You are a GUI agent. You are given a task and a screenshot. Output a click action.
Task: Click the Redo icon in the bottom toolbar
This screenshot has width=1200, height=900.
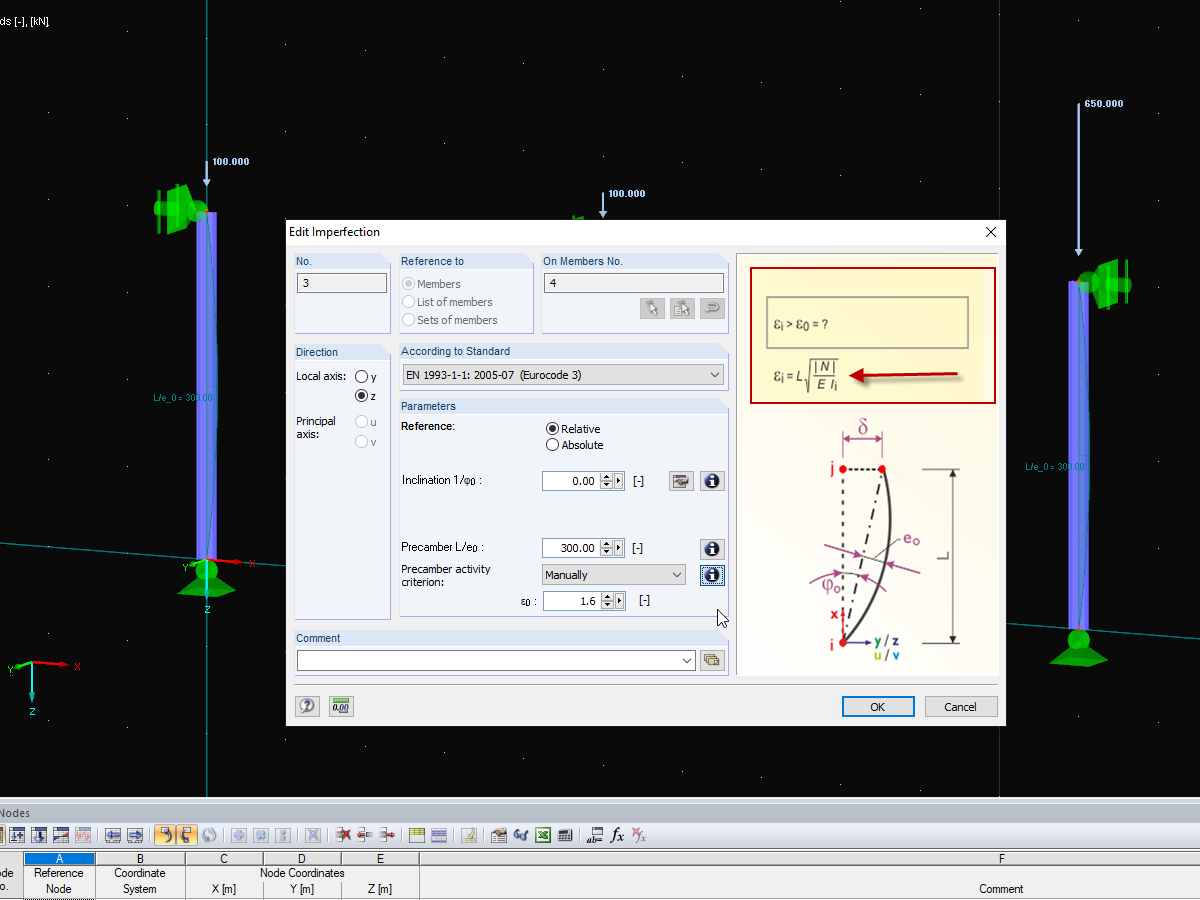185,835
